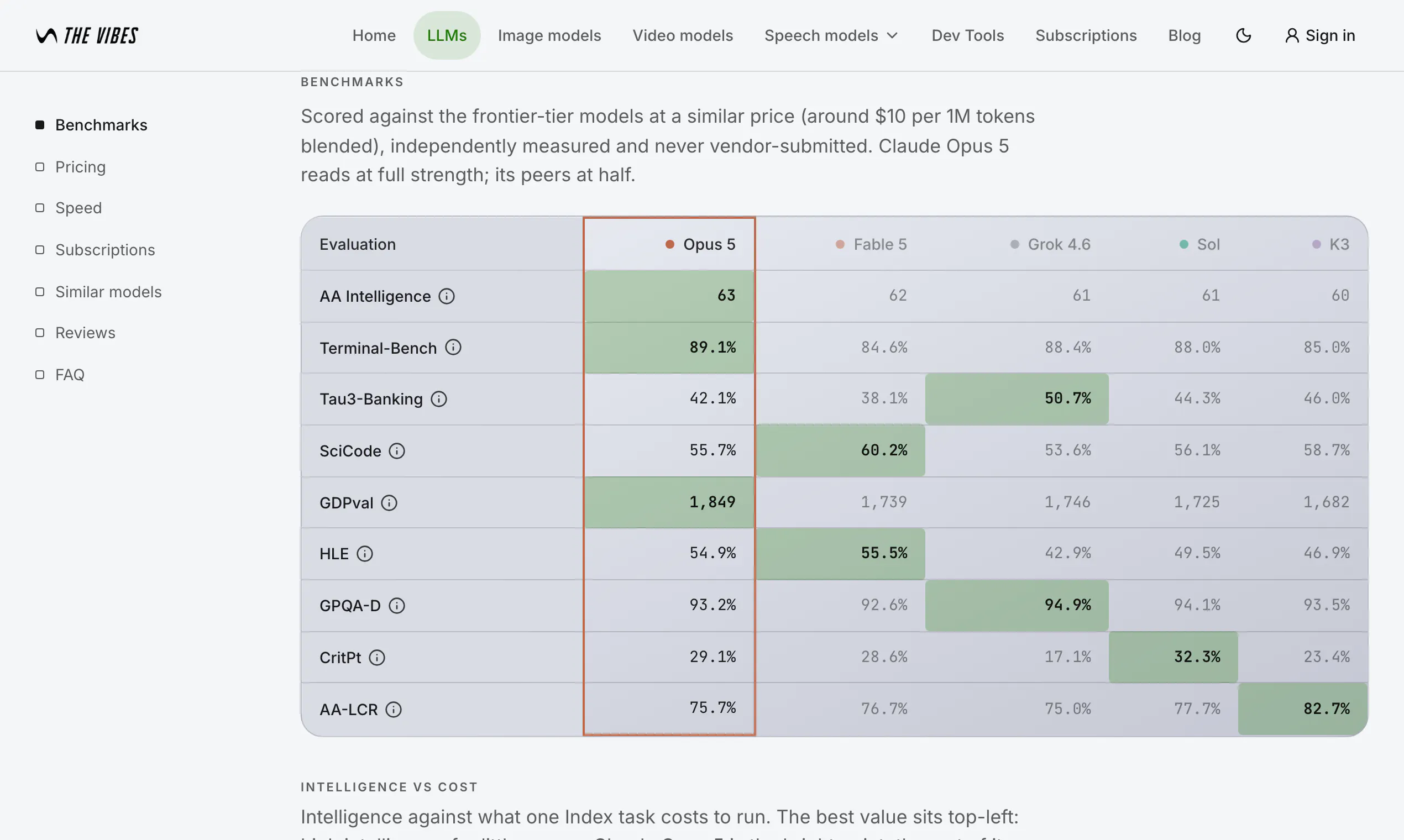The image size is (1404, 840).
Task: Jump to Subscriptions section in sidebar
Action: pyautogui.click(x=105, y=250)
